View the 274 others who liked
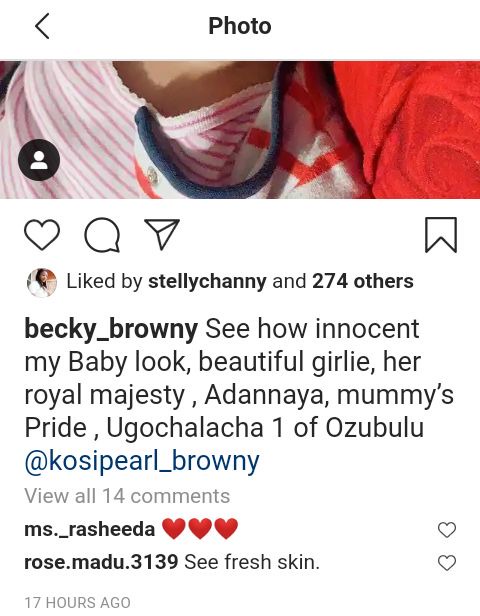Screen dimensions: 480x616 [363, 281]
